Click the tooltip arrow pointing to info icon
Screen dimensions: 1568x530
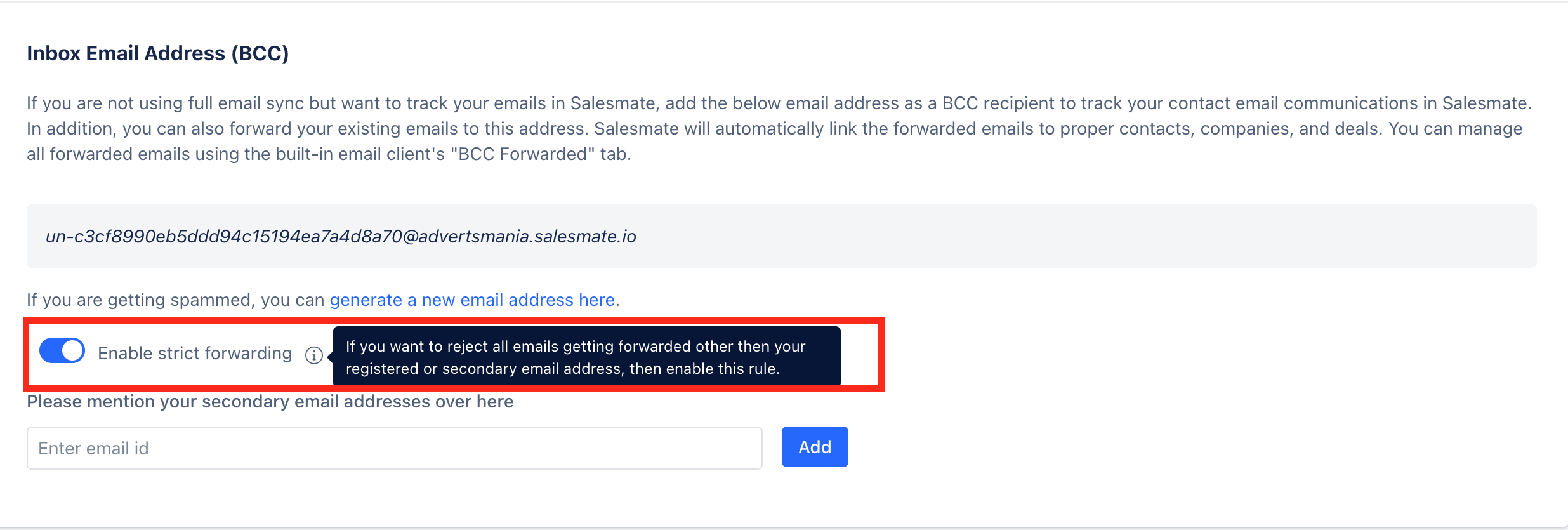(330, 356)
